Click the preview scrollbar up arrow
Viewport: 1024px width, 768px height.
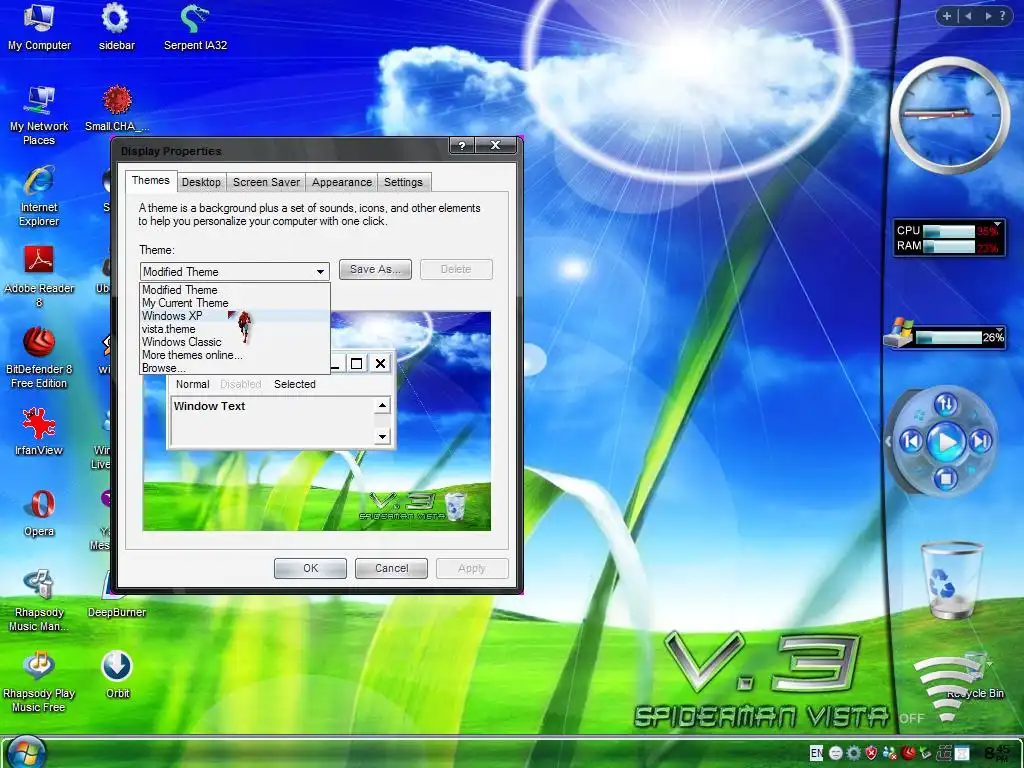(382, 406)
